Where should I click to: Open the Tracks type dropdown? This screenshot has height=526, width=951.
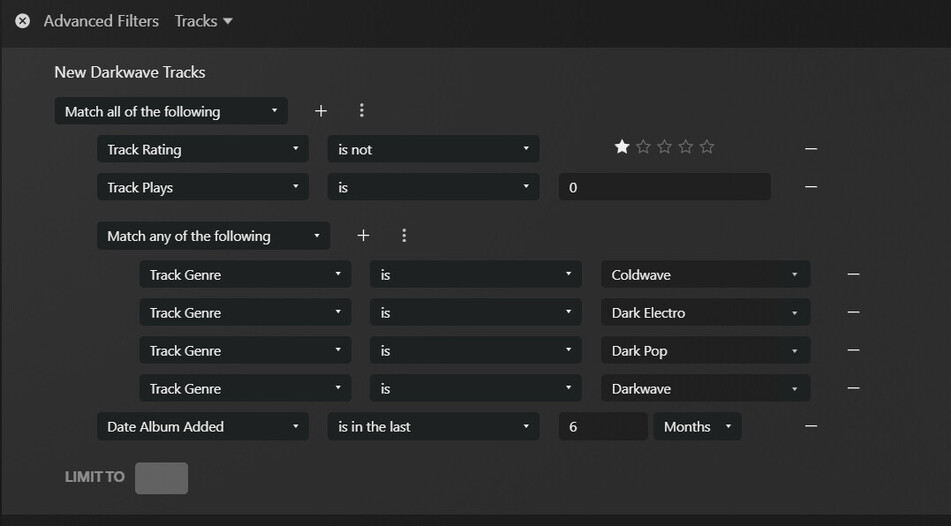tap(204, 21)
